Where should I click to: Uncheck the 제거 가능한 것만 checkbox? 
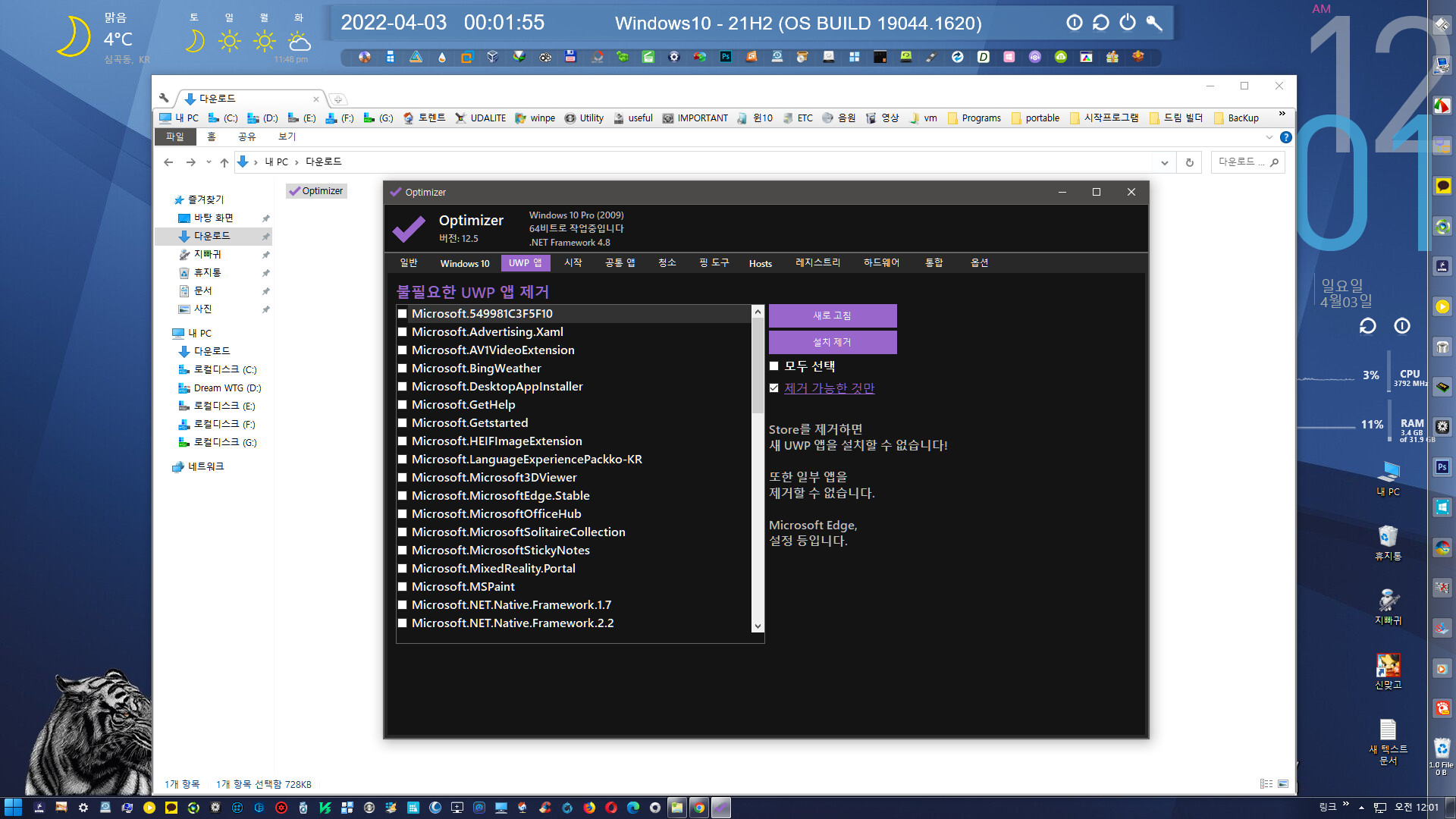(x=774, y=388)
